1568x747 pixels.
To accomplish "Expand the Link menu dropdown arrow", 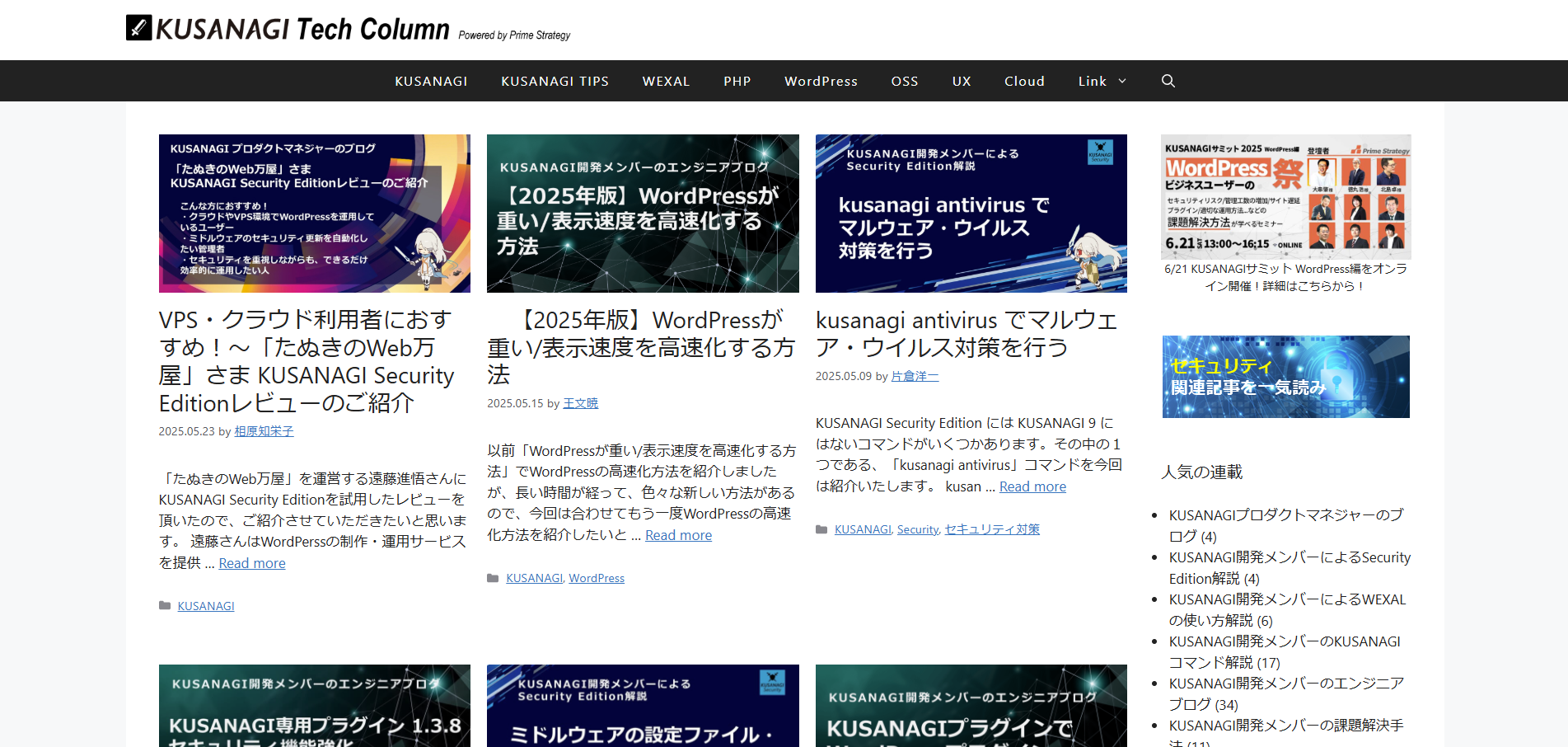I will [x=1122, y=81].
